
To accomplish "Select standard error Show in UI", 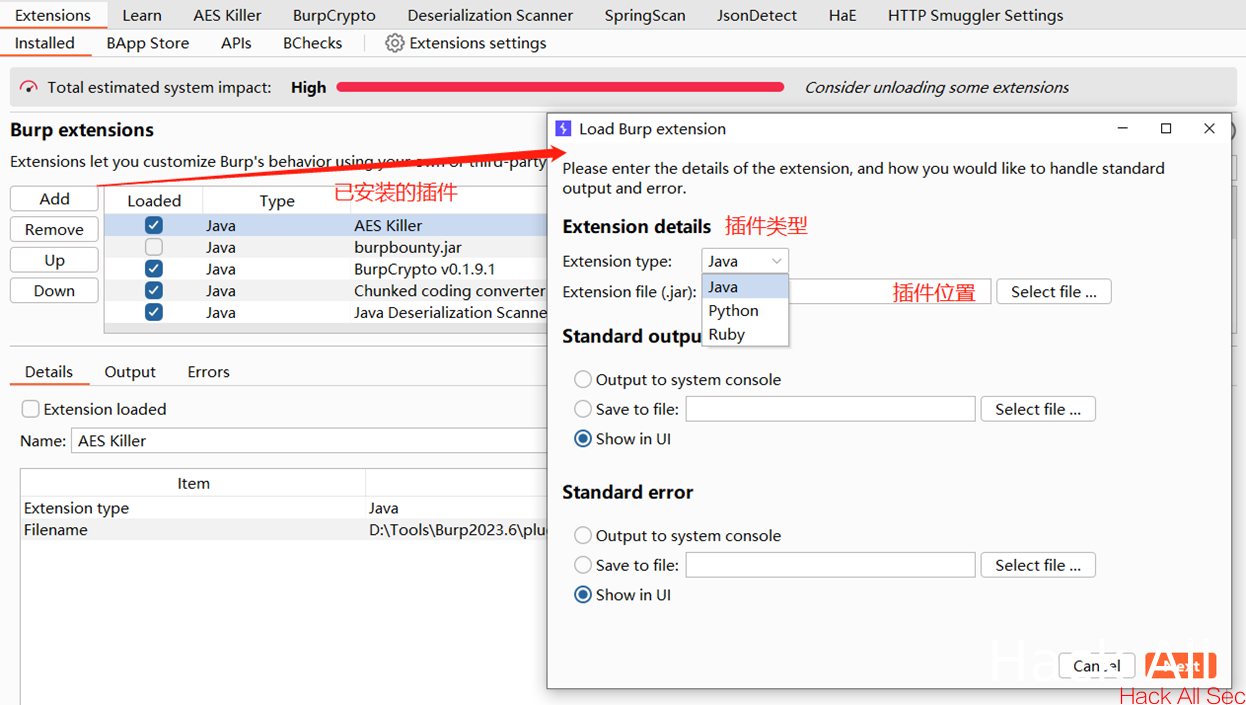I will coord(583,595).
